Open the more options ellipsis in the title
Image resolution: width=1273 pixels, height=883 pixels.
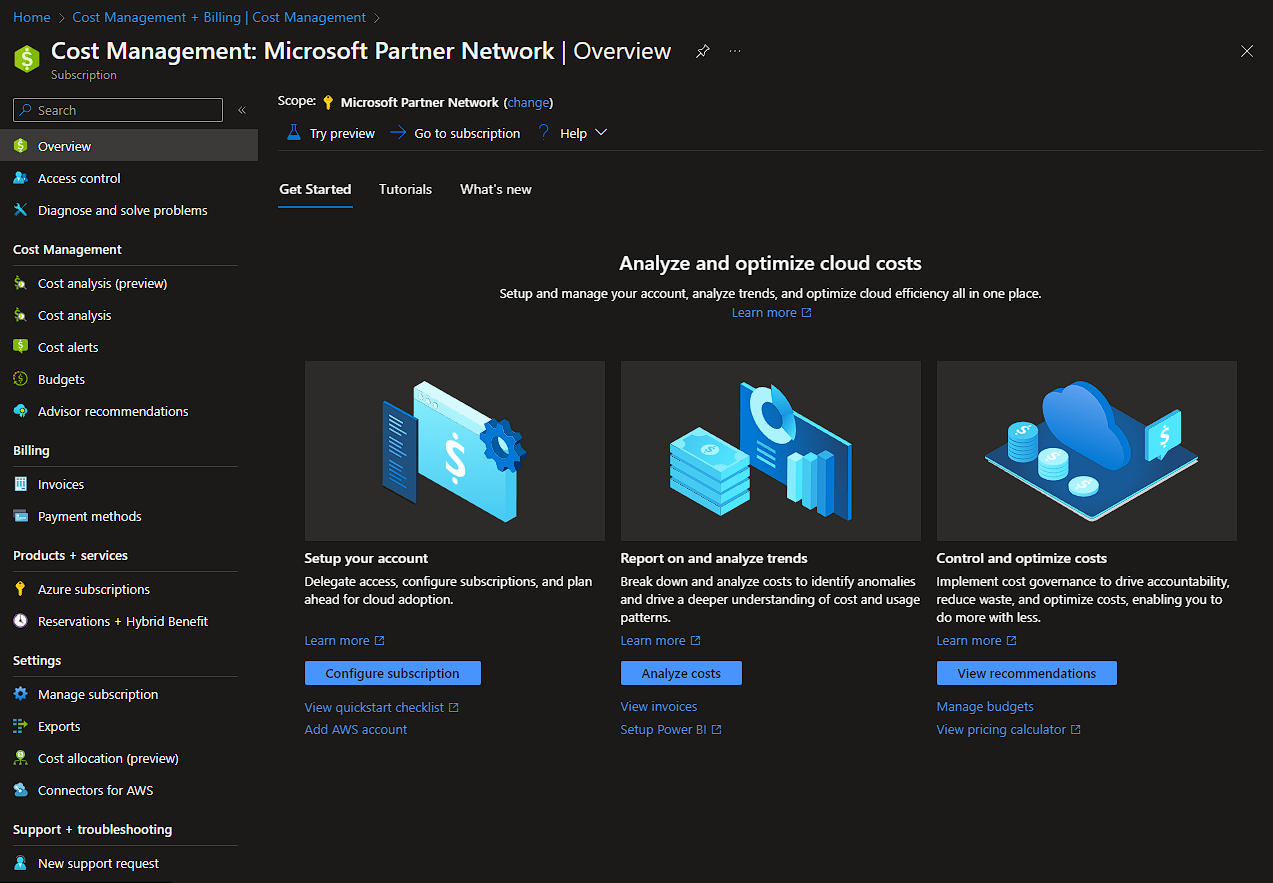click(x=735, y=51)
